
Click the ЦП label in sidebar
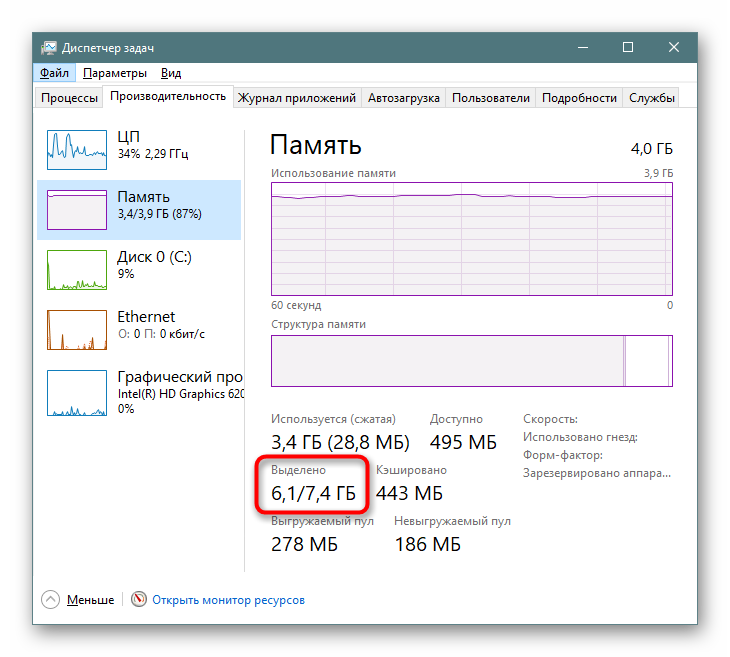[x=128, y=137]
